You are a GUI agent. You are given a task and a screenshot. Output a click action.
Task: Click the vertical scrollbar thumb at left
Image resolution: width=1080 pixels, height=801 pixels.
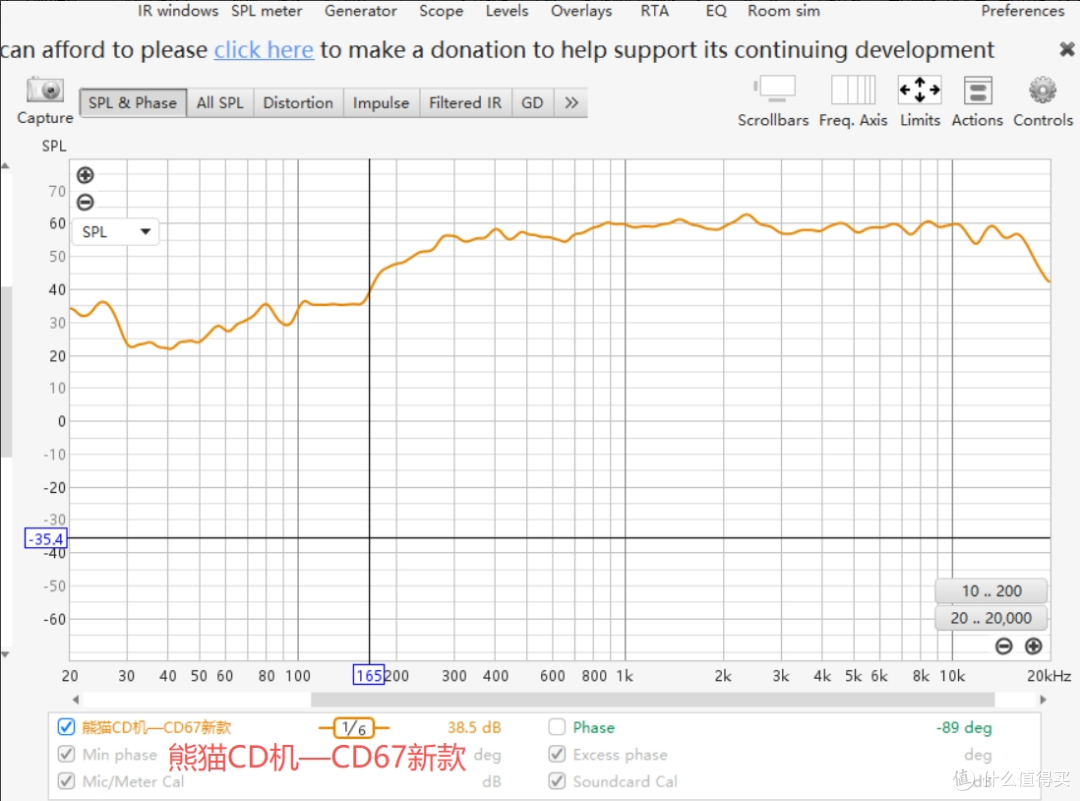[x=6, y=372]
